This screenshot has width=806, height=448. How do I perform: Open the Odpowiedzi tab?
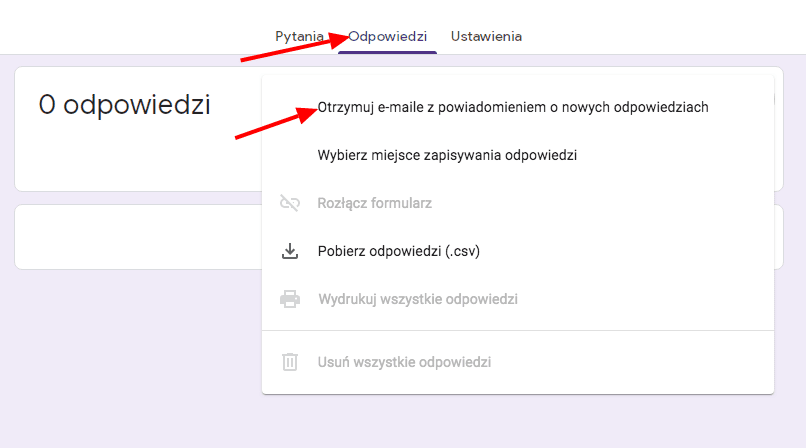pyautogui.click(x=388, y=36)
